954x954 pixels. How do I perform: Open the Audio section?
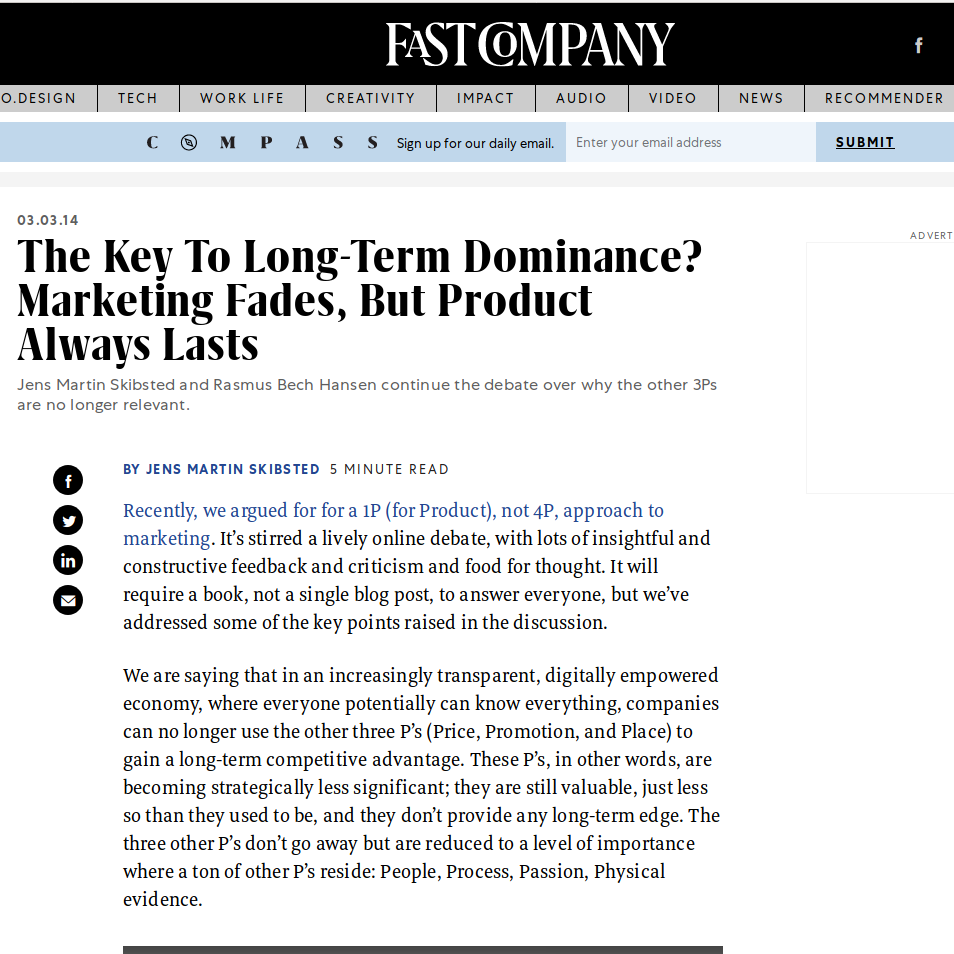point(582,99)
